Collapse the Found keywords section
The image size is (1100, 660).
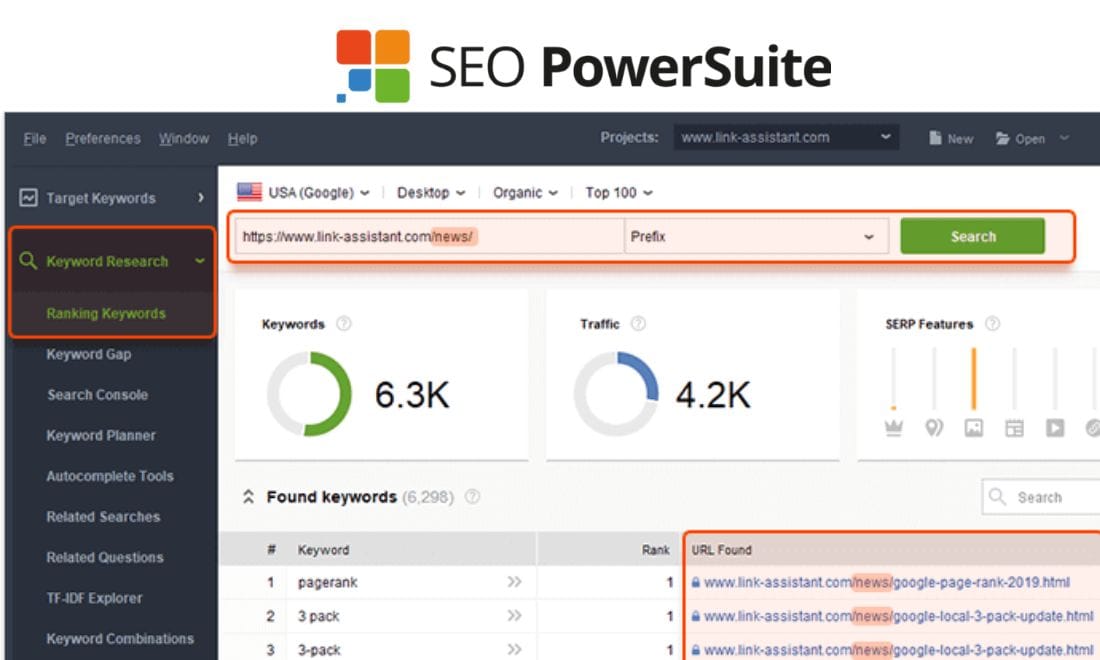[248, 496]
